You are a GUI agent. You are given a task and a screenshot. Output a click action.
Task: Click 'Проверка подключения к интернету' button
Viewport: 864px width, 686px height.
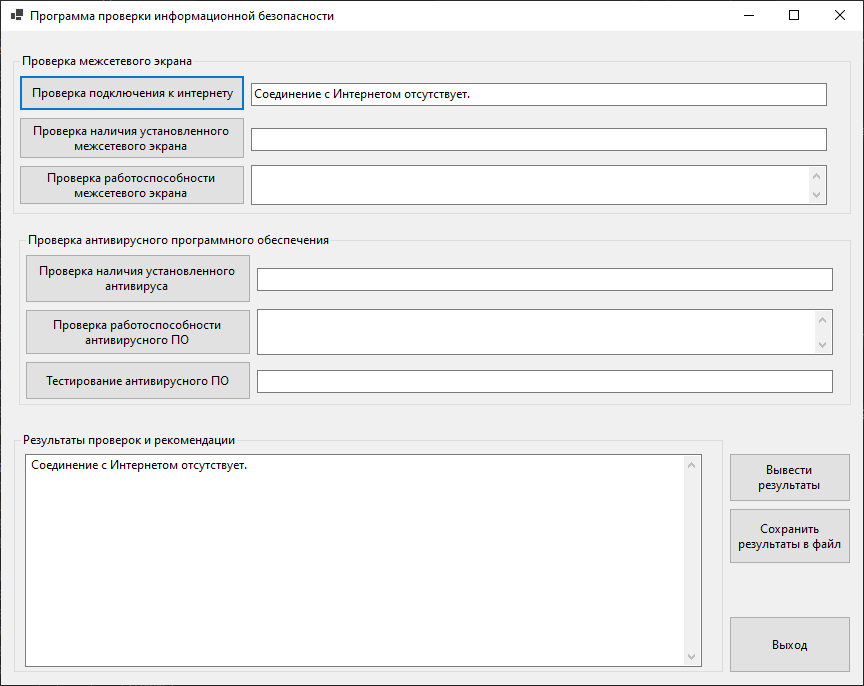(x=132, y=93)
